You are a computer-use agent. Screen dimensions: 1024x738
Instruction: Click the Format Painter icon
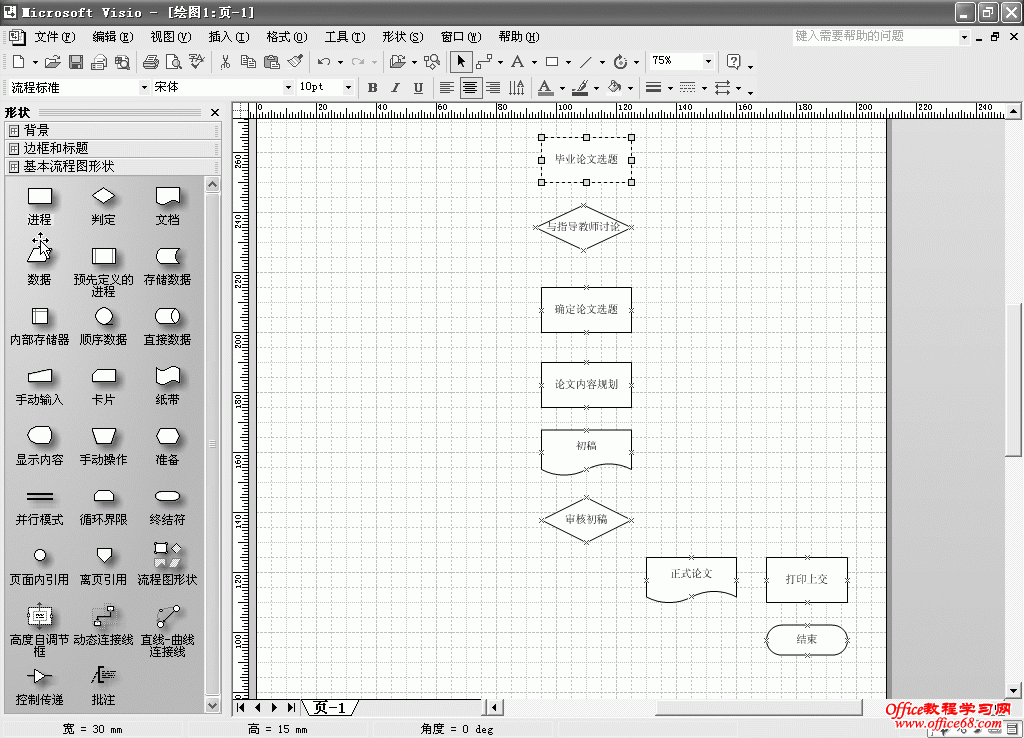point(295,62)
